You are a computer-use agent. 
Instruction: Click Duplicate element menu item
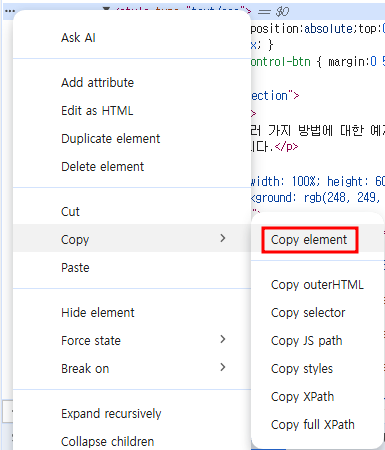click(x=132, y=139)
